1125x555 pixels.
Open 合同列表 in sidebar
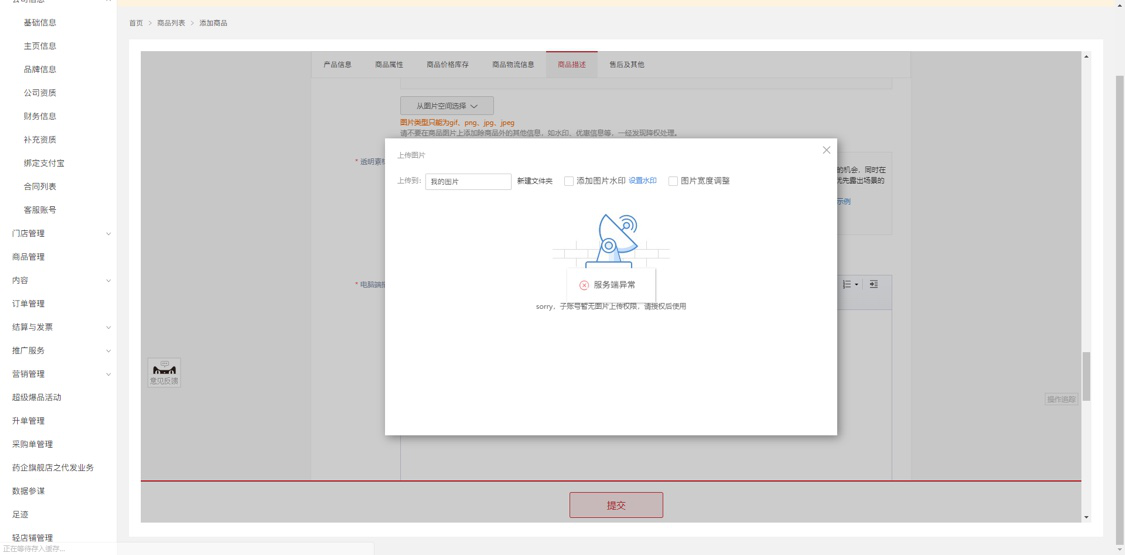pyautogui.click(x=40, y=186)
